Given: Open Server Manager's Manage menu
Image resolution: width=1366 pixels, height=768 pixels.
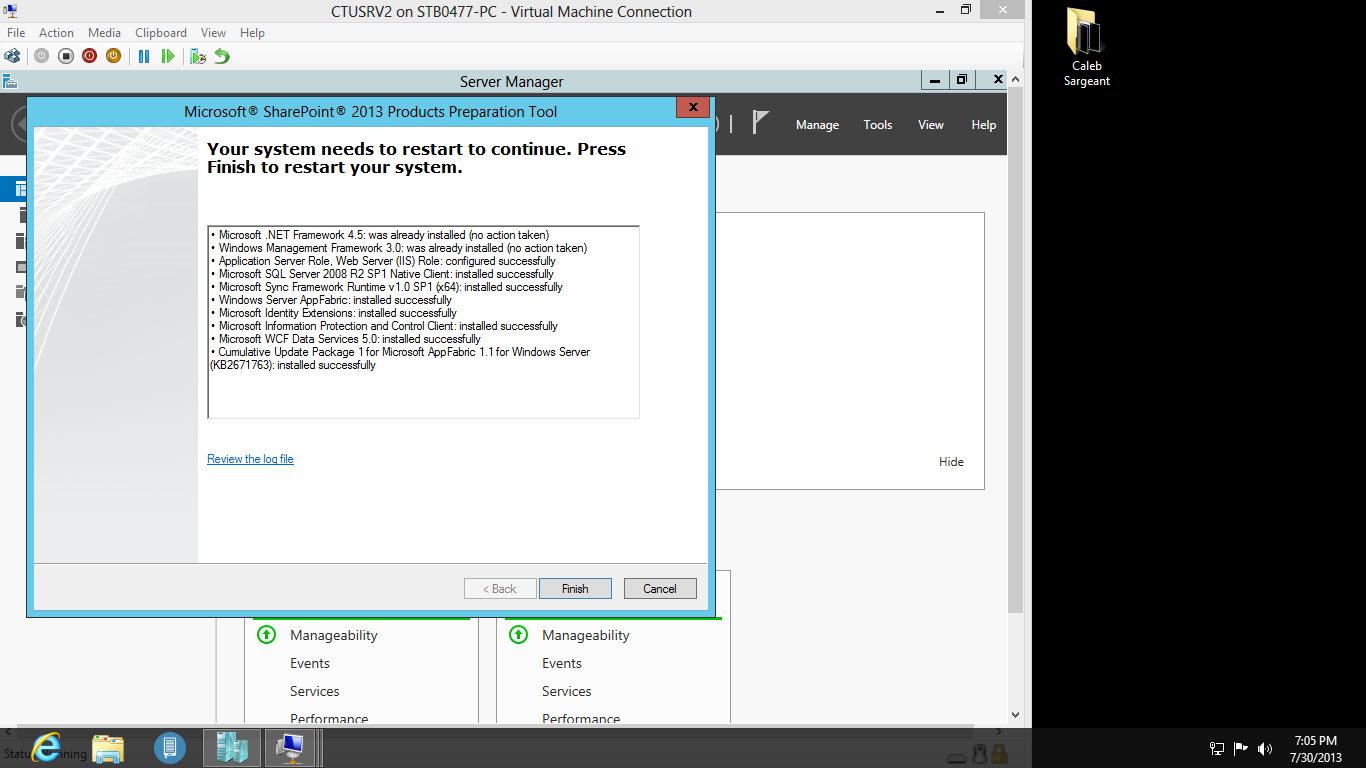Looking at the screenshot, I should 817,125.
